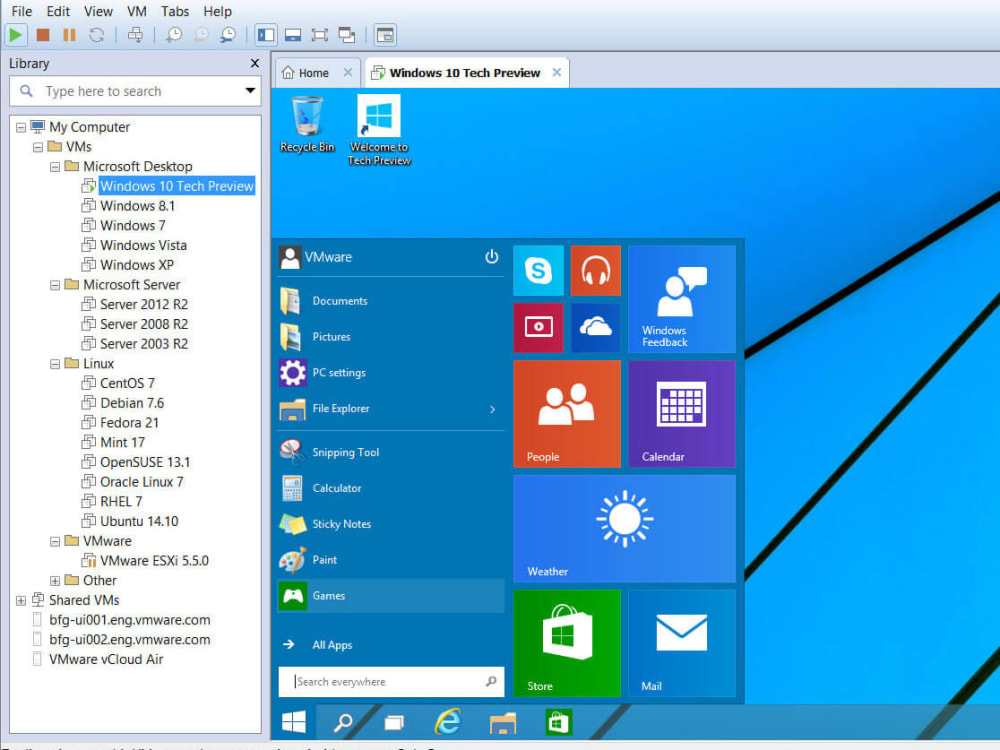Viewport: 1000px width, 750px height.
Task: Launch Internet Explorer from the guest taskbar
Action: point(447,722)
